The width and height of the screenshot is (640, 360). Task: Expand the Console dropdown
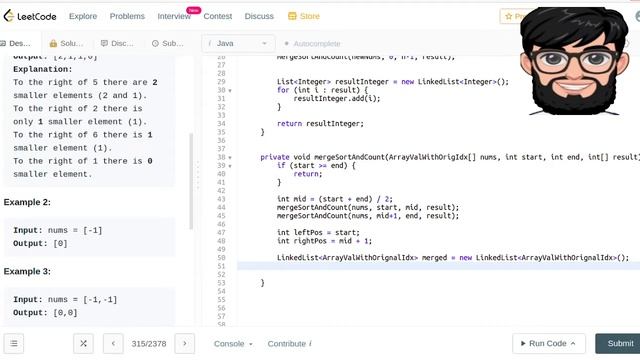pos(233,344)
